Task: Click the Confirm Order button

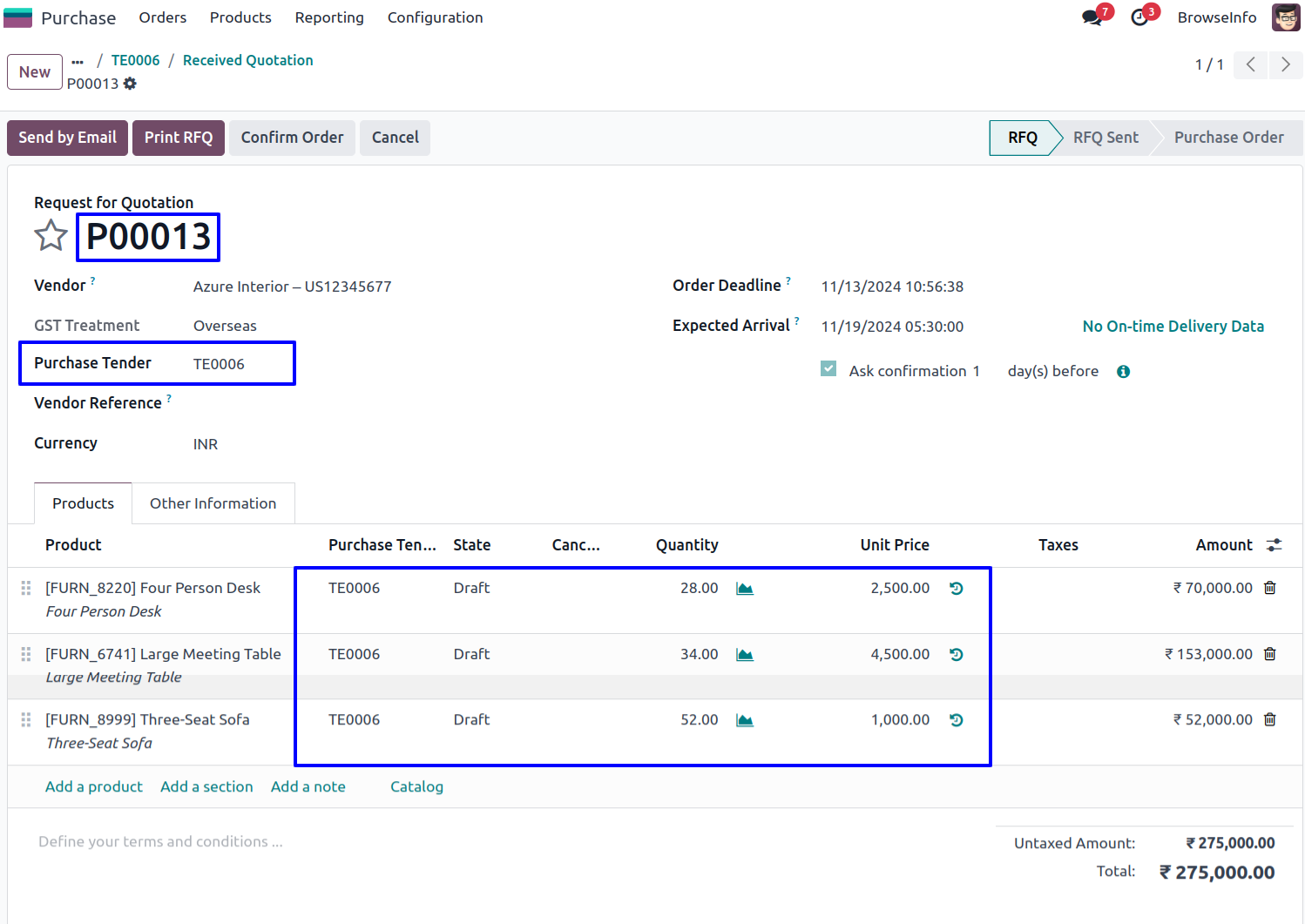Action: [292, 138]
